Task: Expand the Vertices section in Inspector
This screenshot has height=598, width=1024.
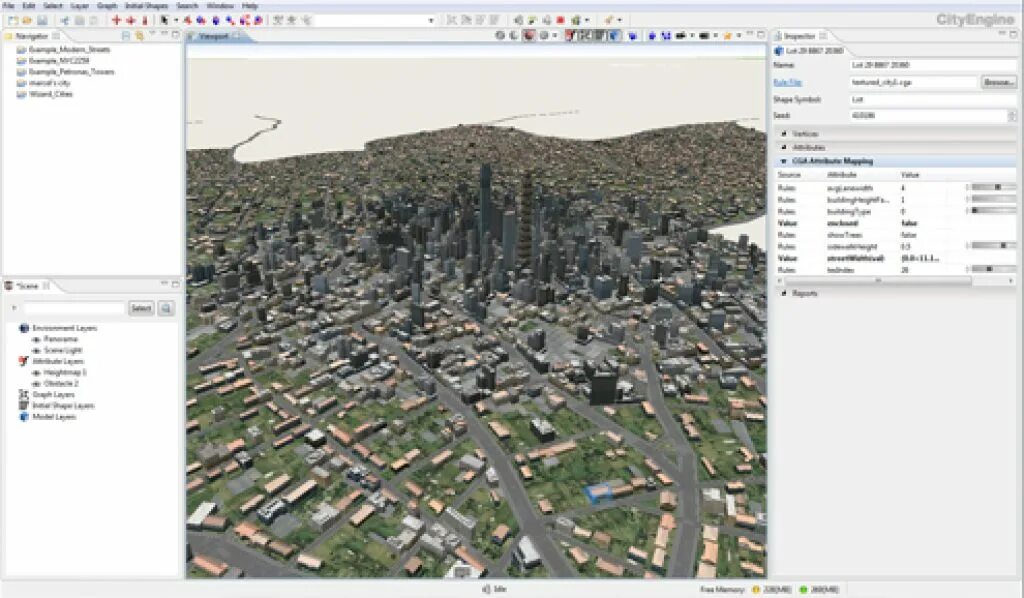Action: tap(784, 134)
